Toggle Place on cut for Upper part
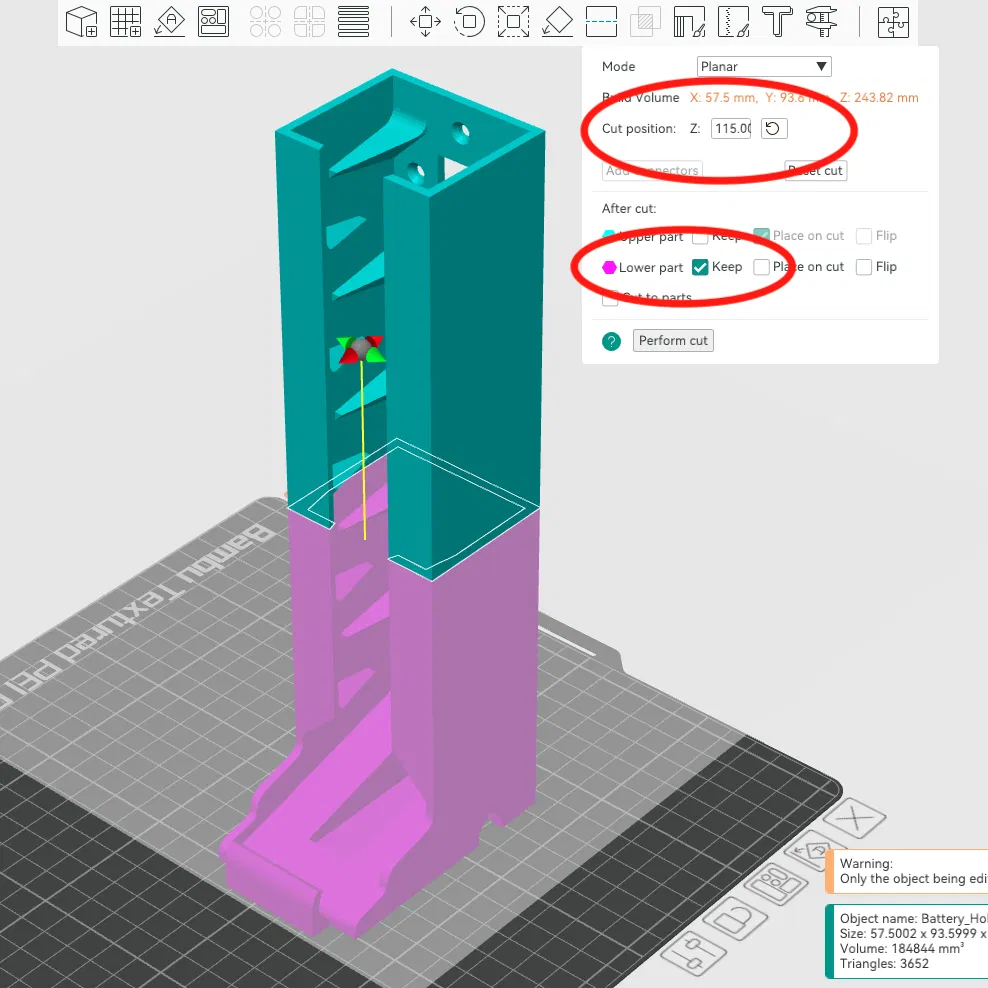988x988 pixels. pyautogui.click(x=762, y=236)
